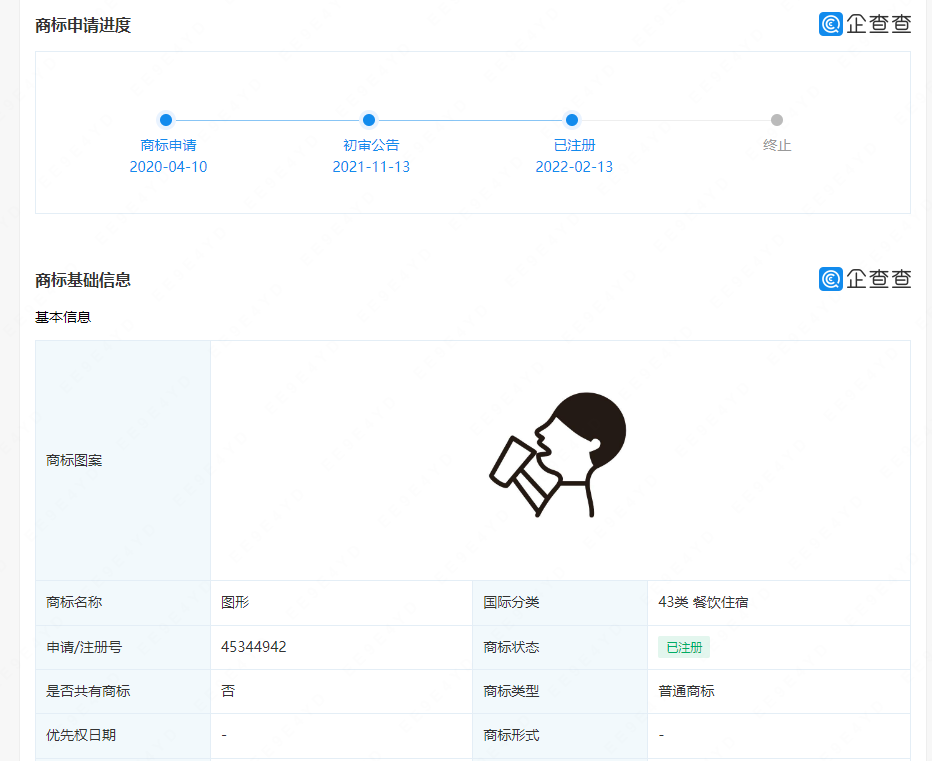932x761 pixels.
Task: Click the 已注册 timeline dot
Action: (572, 120)
